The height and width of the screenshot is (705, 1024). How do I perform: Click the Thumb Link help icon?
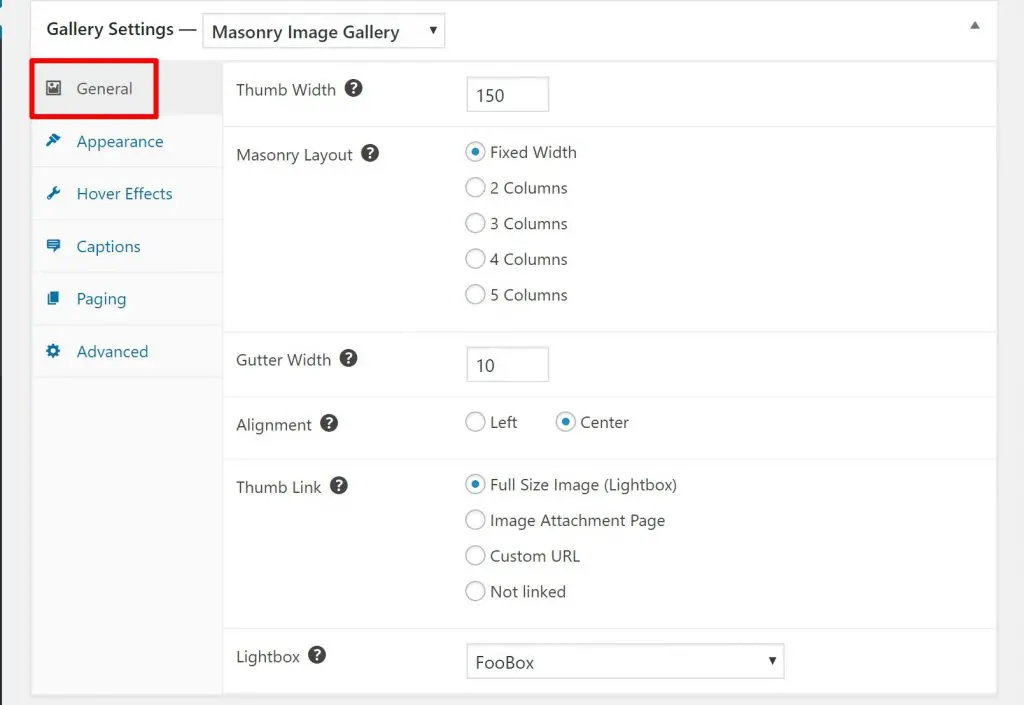coord(339,486)
